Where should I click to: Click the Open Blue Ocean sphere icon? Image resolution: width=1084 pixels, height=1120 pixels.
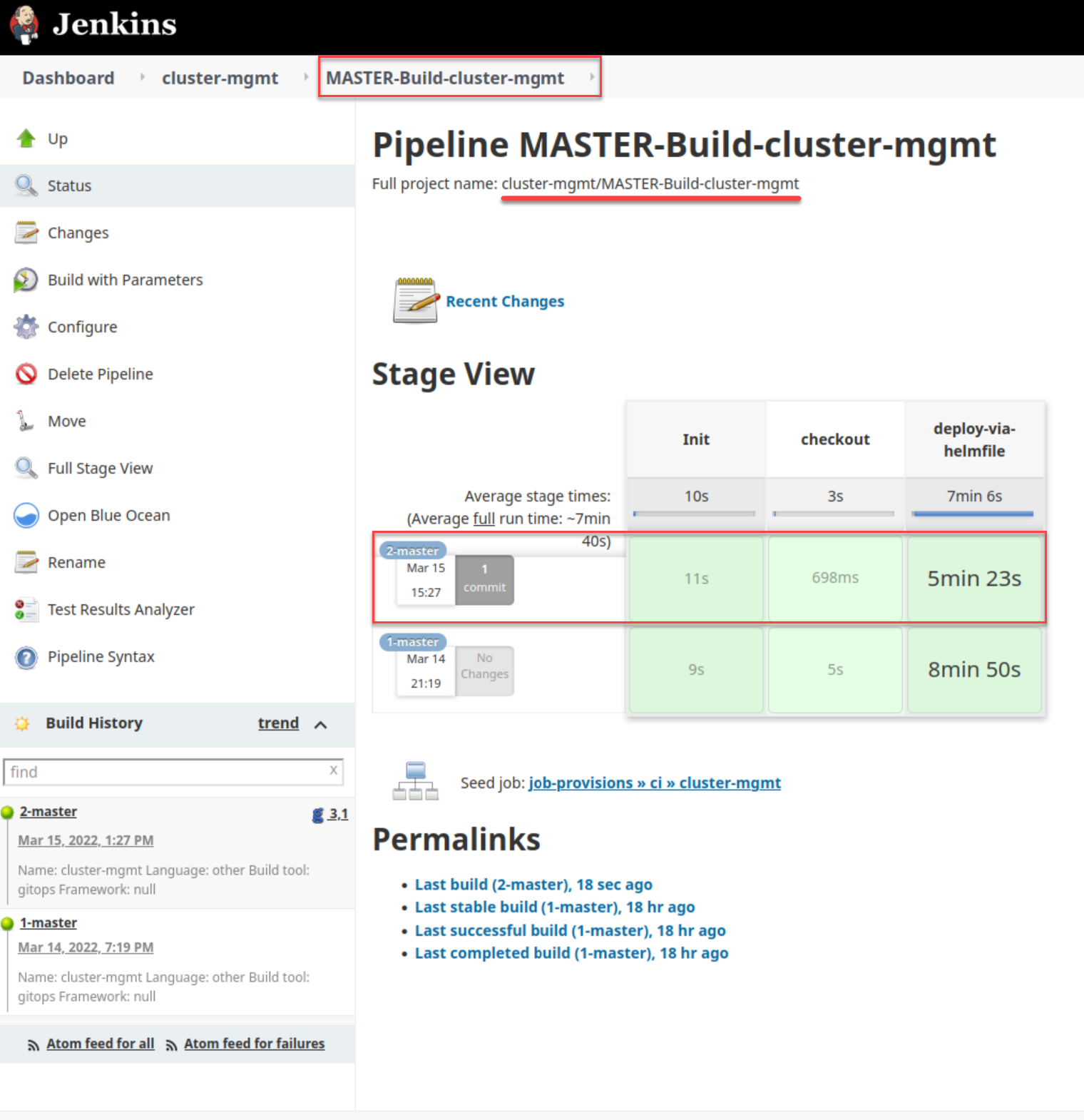(x=26, y=515)
